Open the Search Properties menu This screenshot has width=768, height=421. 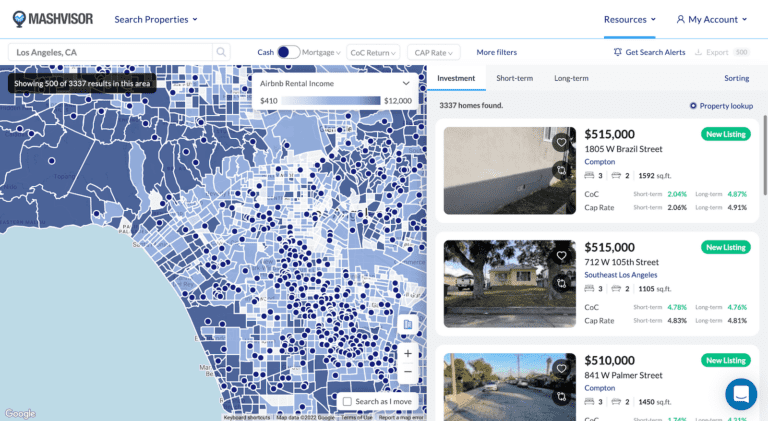click(x=156, y=19)
